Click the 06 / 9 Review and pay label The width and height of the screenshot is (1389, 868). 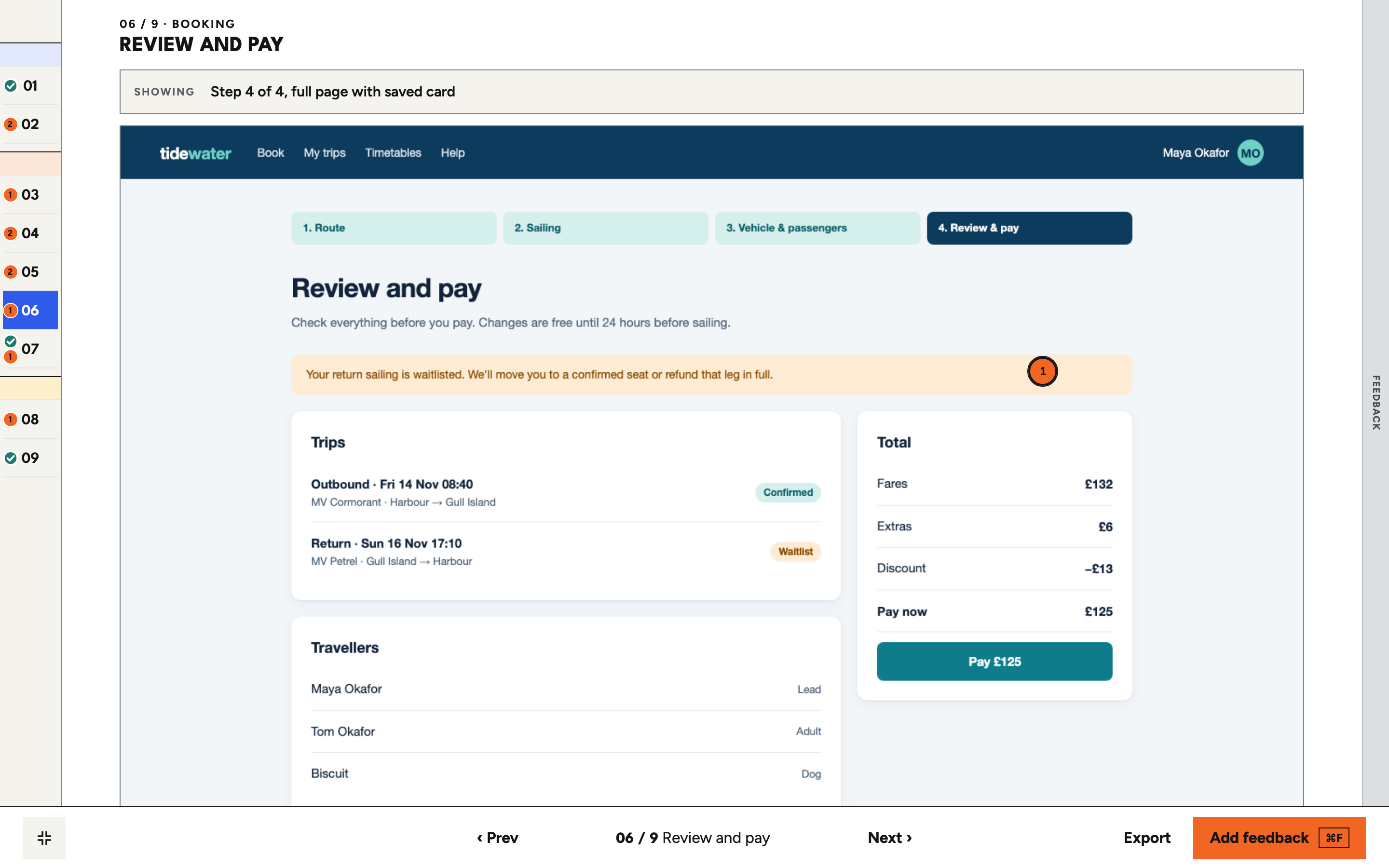[x=692, y=838]
